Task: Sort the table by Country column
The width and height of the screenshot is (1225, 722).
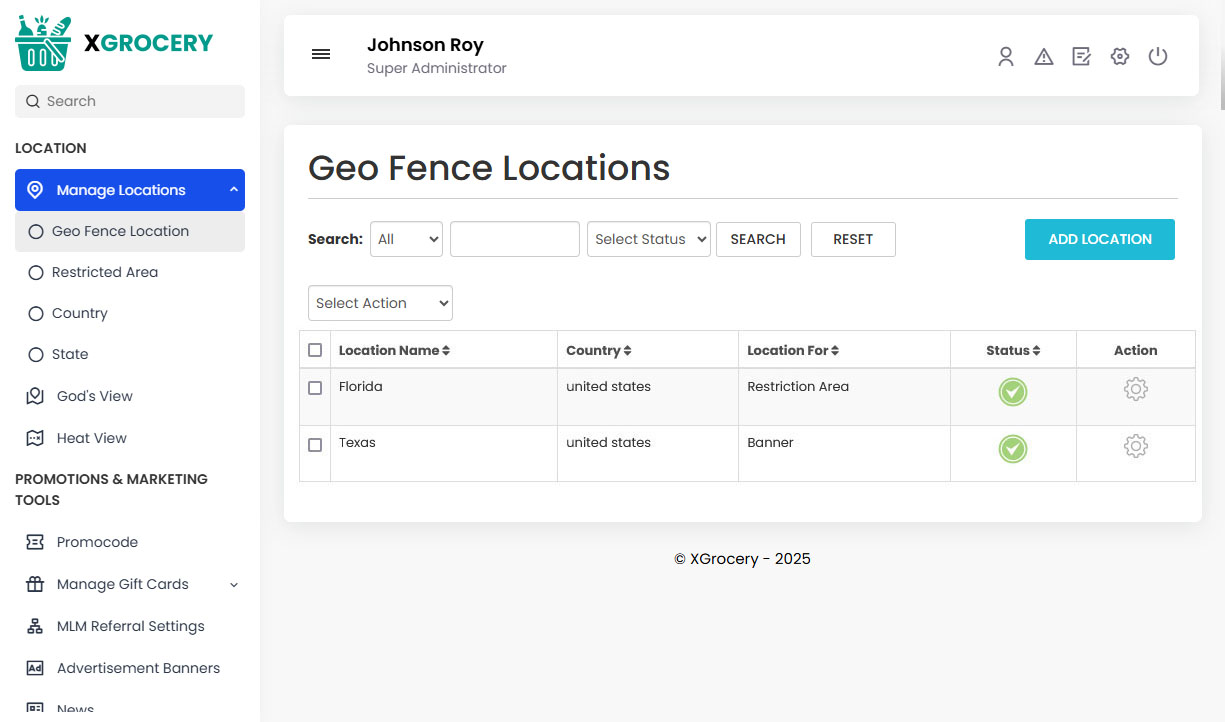Action: pos(598,350)
